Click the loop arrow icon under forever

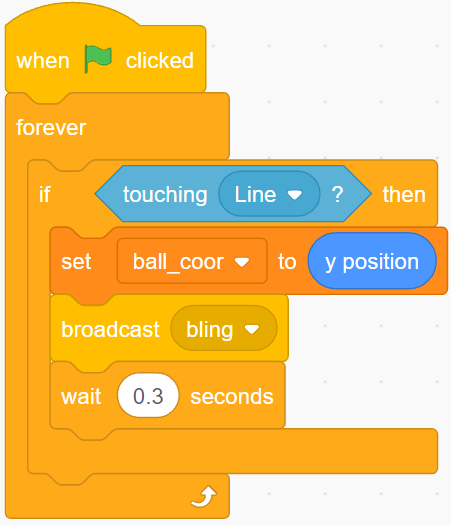(x=204, y=497)
